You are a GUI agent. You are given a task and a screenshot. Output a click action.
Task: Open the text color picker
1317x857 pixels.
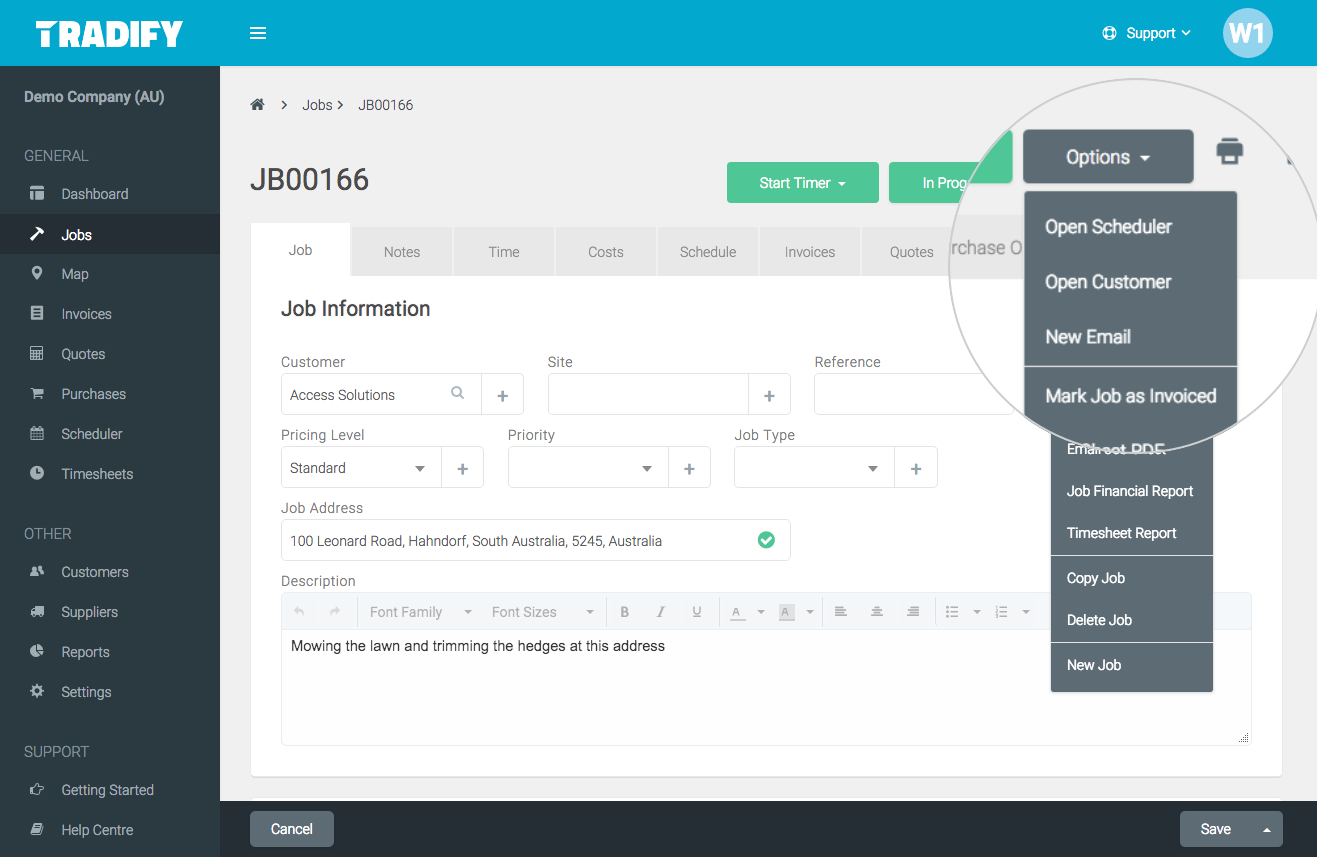click(x=760, y=612)
